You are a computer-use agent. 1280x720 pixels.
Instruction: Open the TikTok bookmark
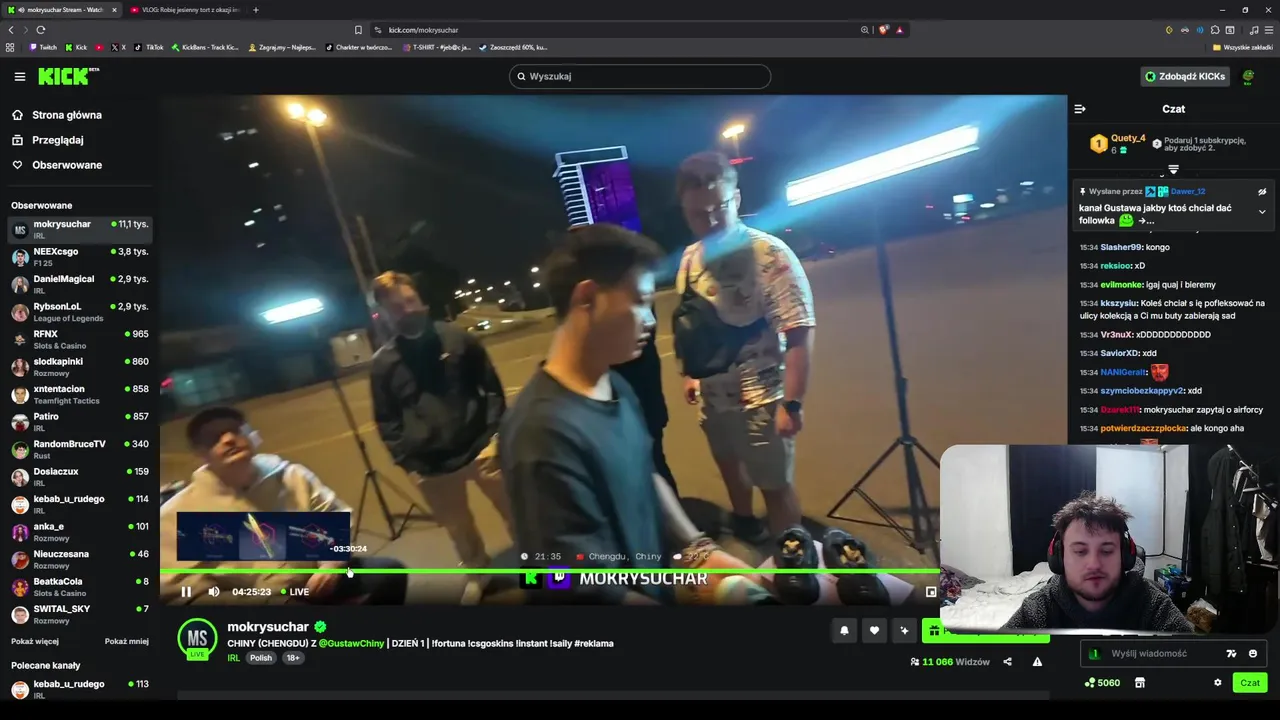(x=149, y=47)
